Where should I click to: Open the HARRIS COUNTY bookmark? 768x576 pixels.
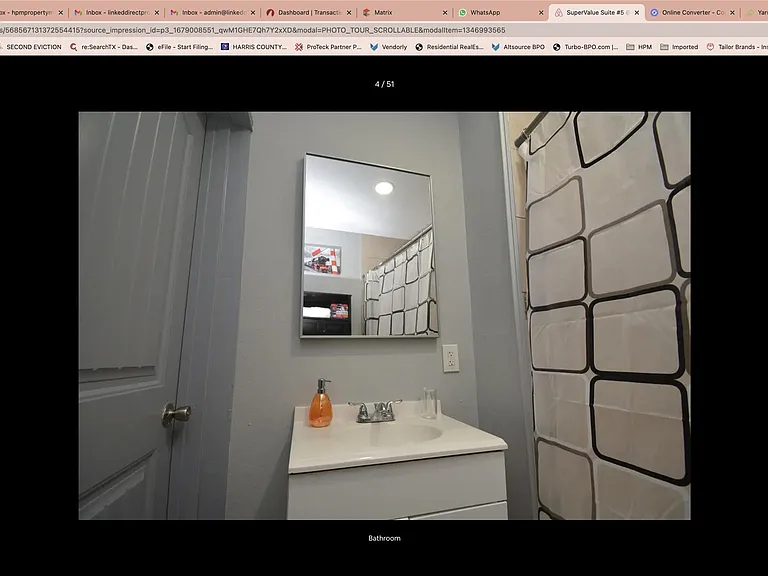coord(254,47)
